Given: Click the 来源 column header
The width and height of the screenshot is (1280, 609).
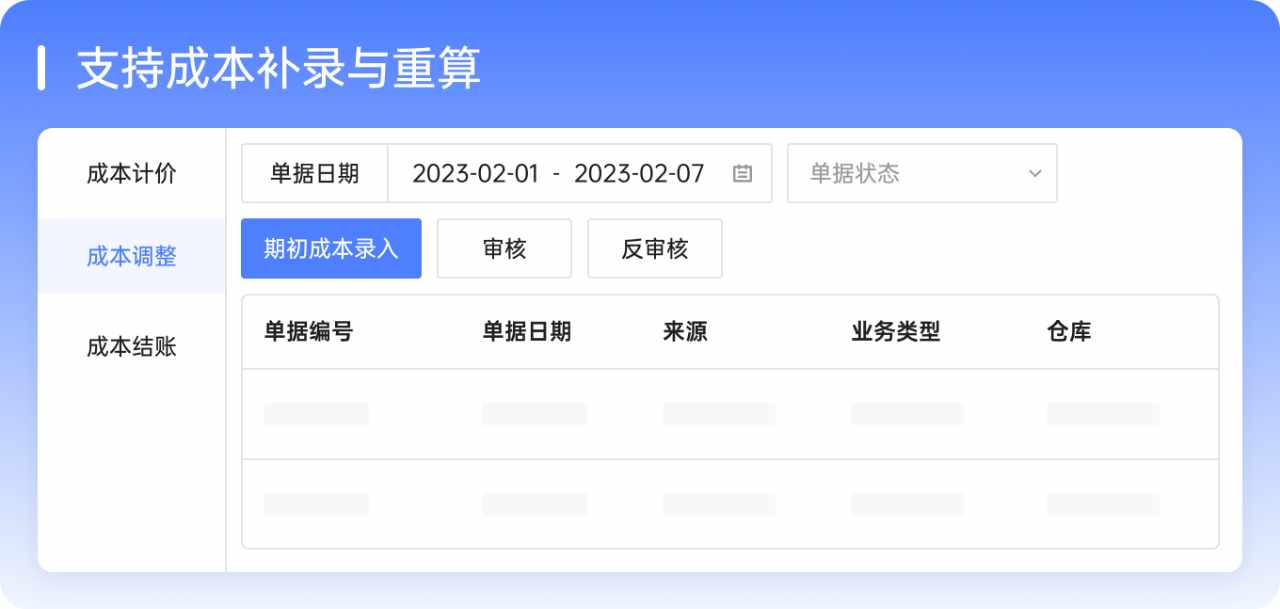Looking at the screenshot, I should [x=685, y=332].
